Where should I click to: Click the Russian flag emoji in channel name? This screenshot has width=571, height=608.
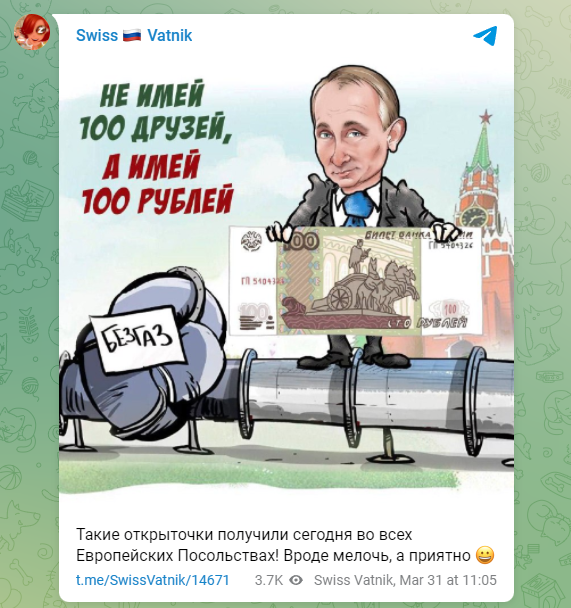[132, 36]
